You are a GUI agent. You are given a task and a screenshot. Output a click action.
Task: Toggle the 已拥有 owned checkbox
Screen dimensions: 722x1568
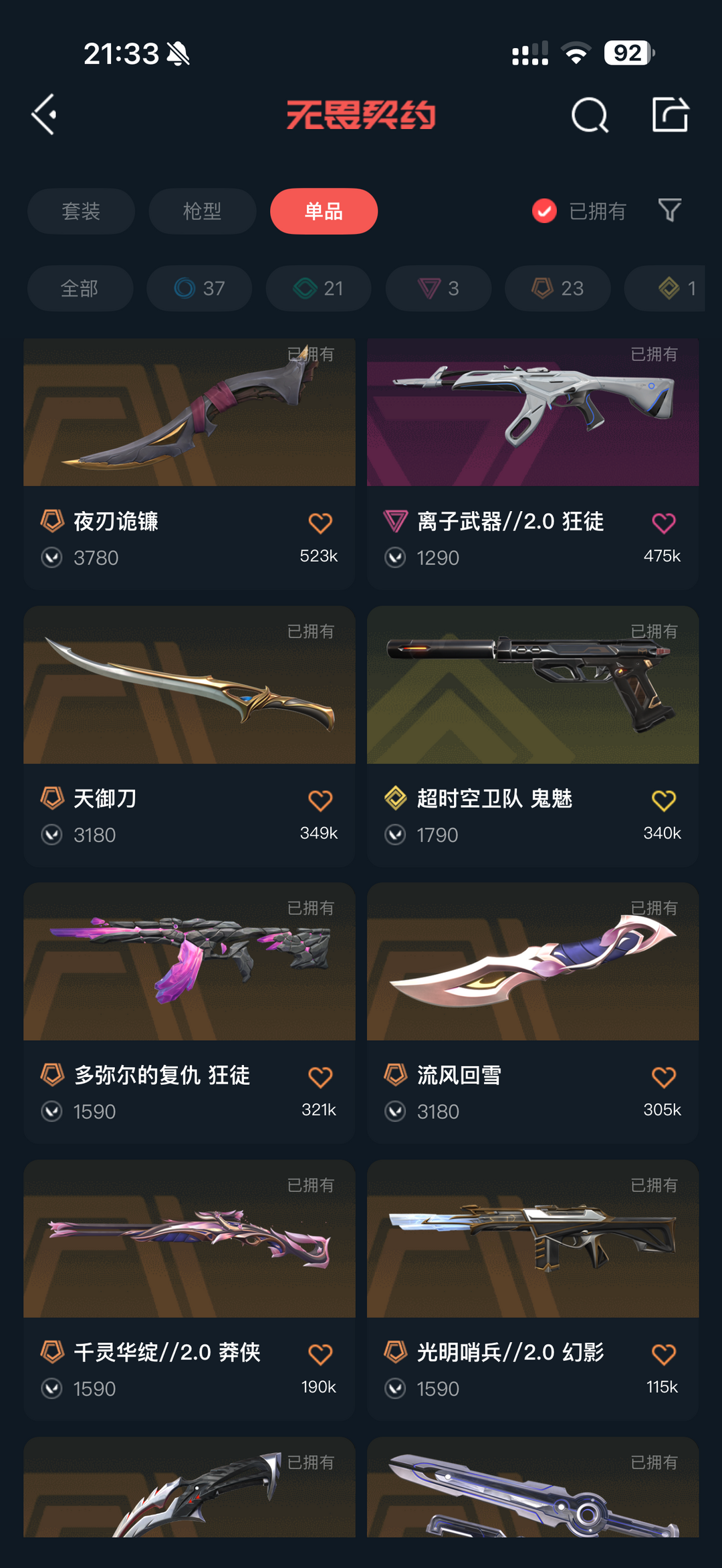544,211
